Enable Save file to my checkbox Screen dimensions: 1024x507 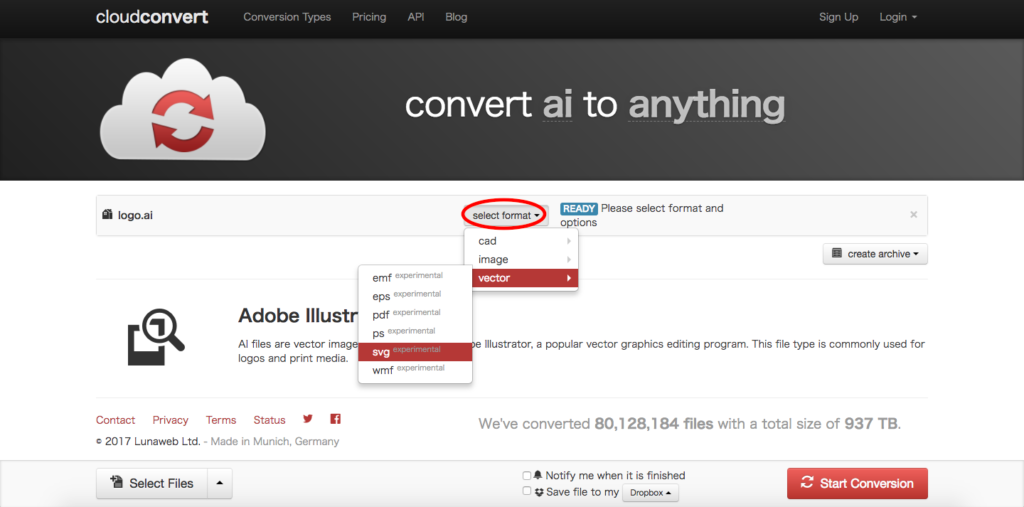pos(526,491)
